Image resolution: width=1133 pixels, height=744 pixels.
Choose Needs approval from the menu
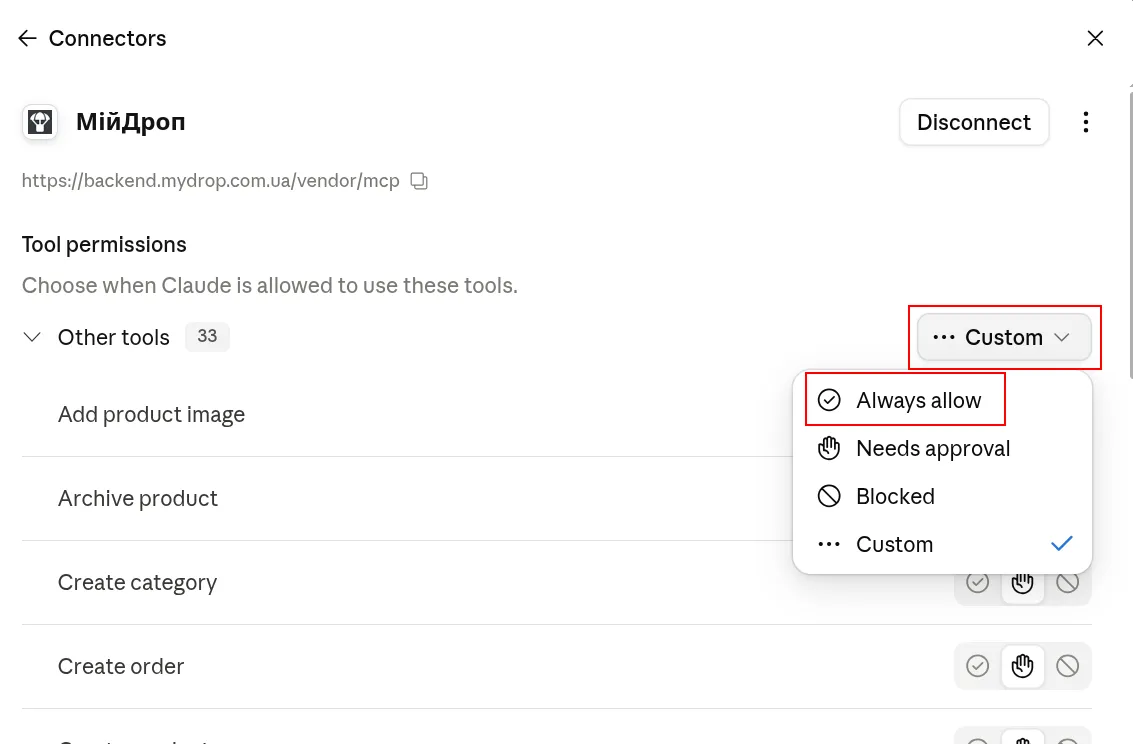click(x=942, y=449)
